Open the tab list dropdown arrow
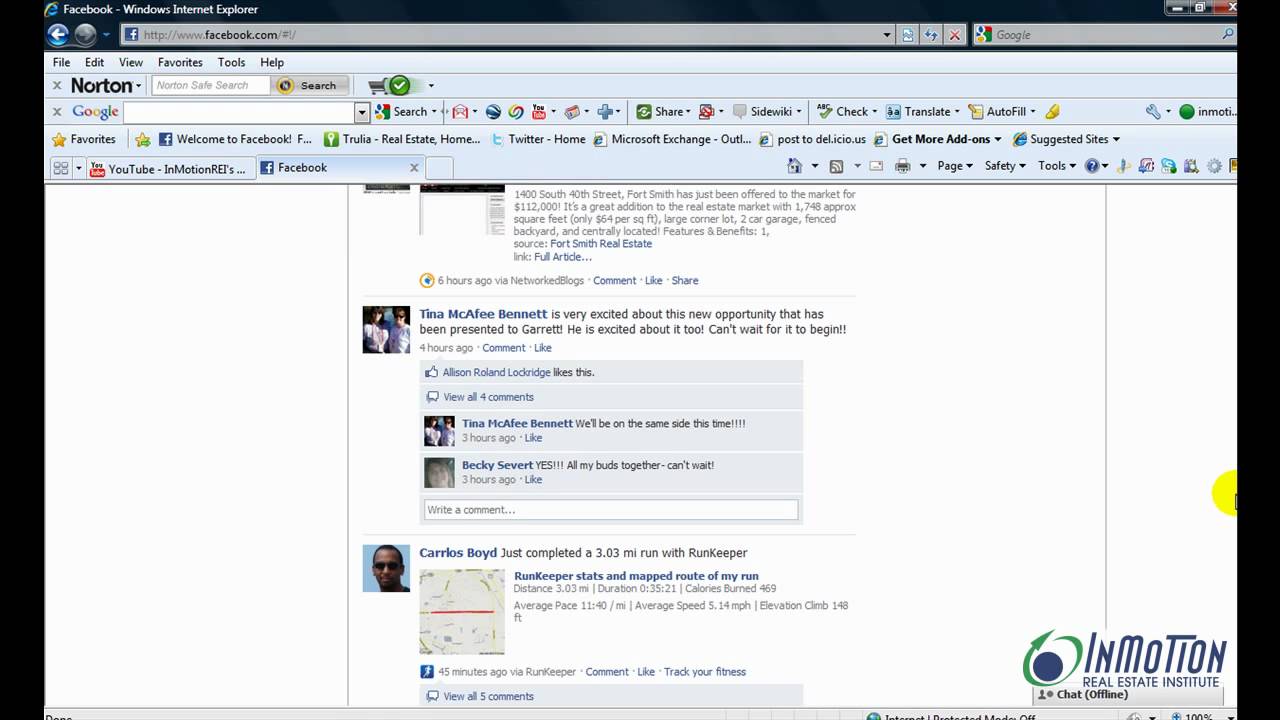Viewport: 1280px width, 720px height. pos(79,168)
